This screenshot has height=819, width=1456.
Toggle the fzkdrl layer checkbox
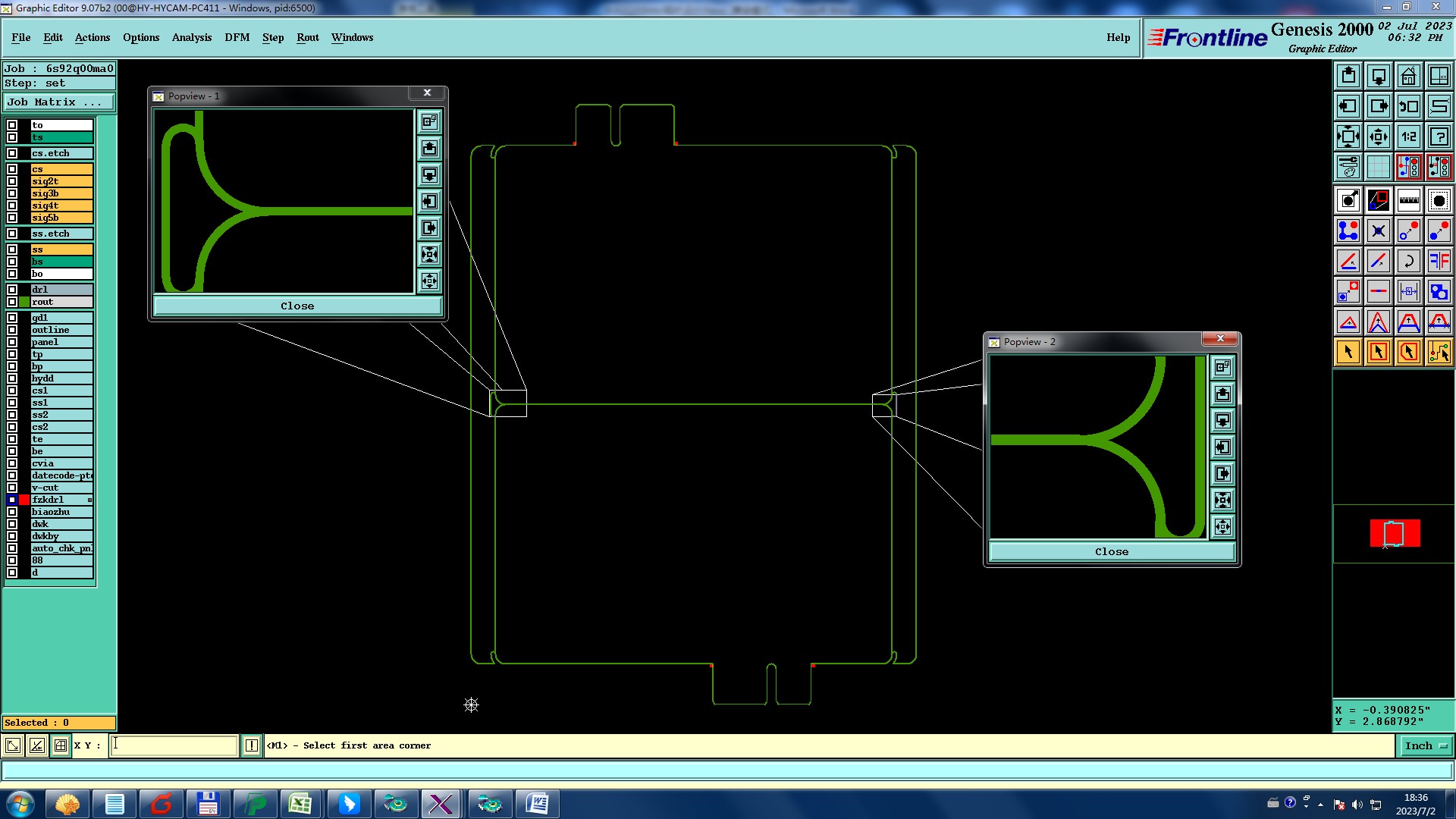click(x=12, y=500)
